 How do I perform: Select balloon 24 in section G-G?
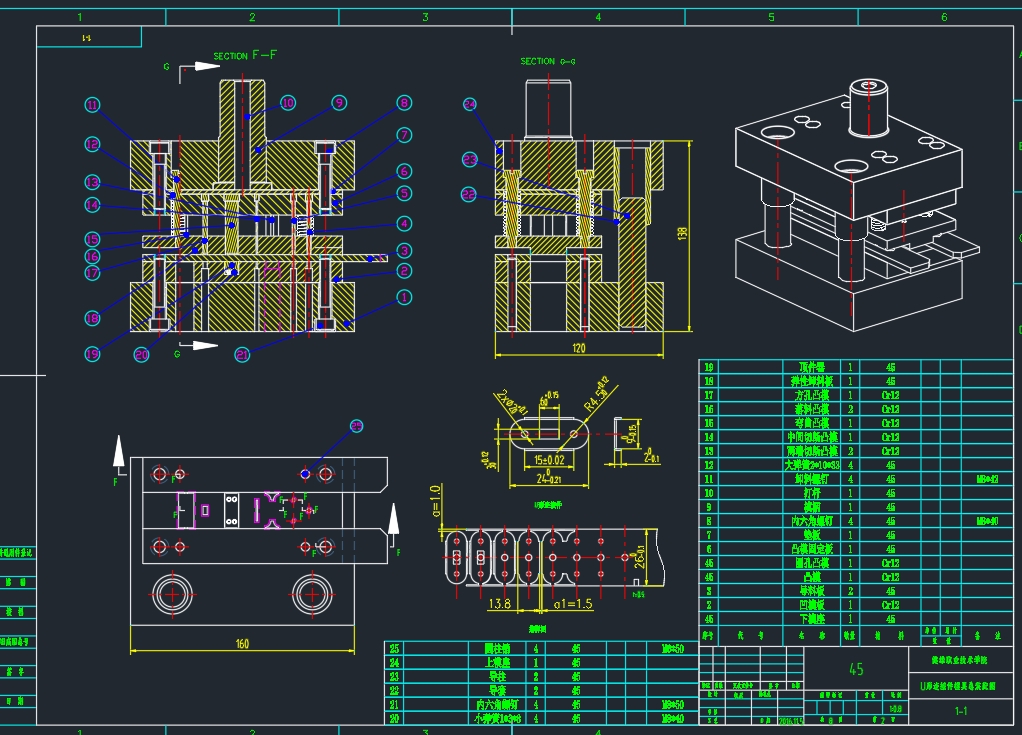point(470,104)
